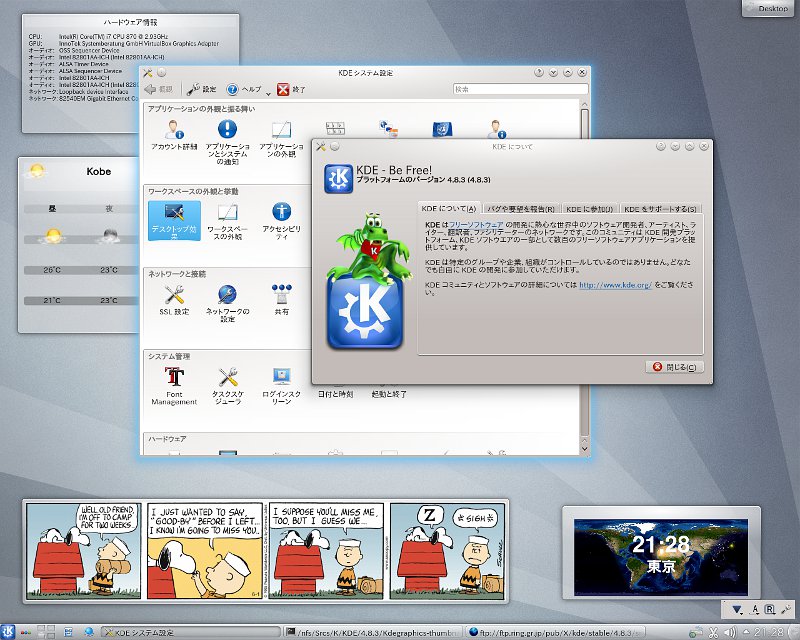Open アカウント詳細 in the first settings section

click(x=174, y=135)
